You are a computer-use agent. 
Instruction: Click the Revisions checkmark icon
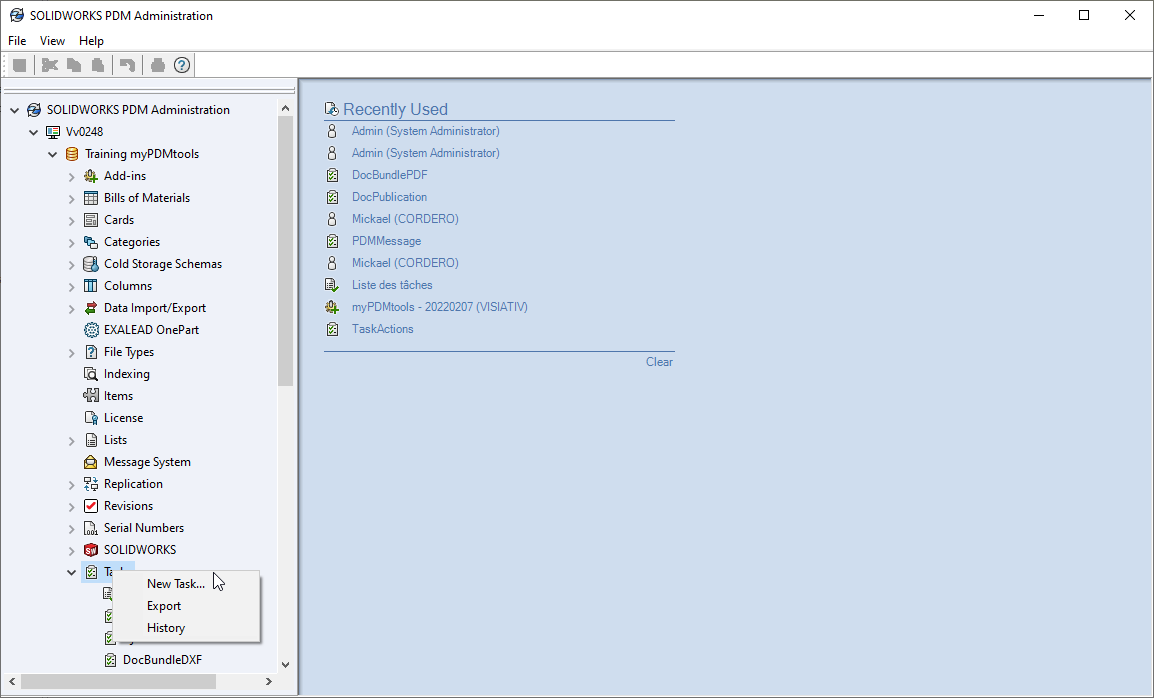pos(91,506)
